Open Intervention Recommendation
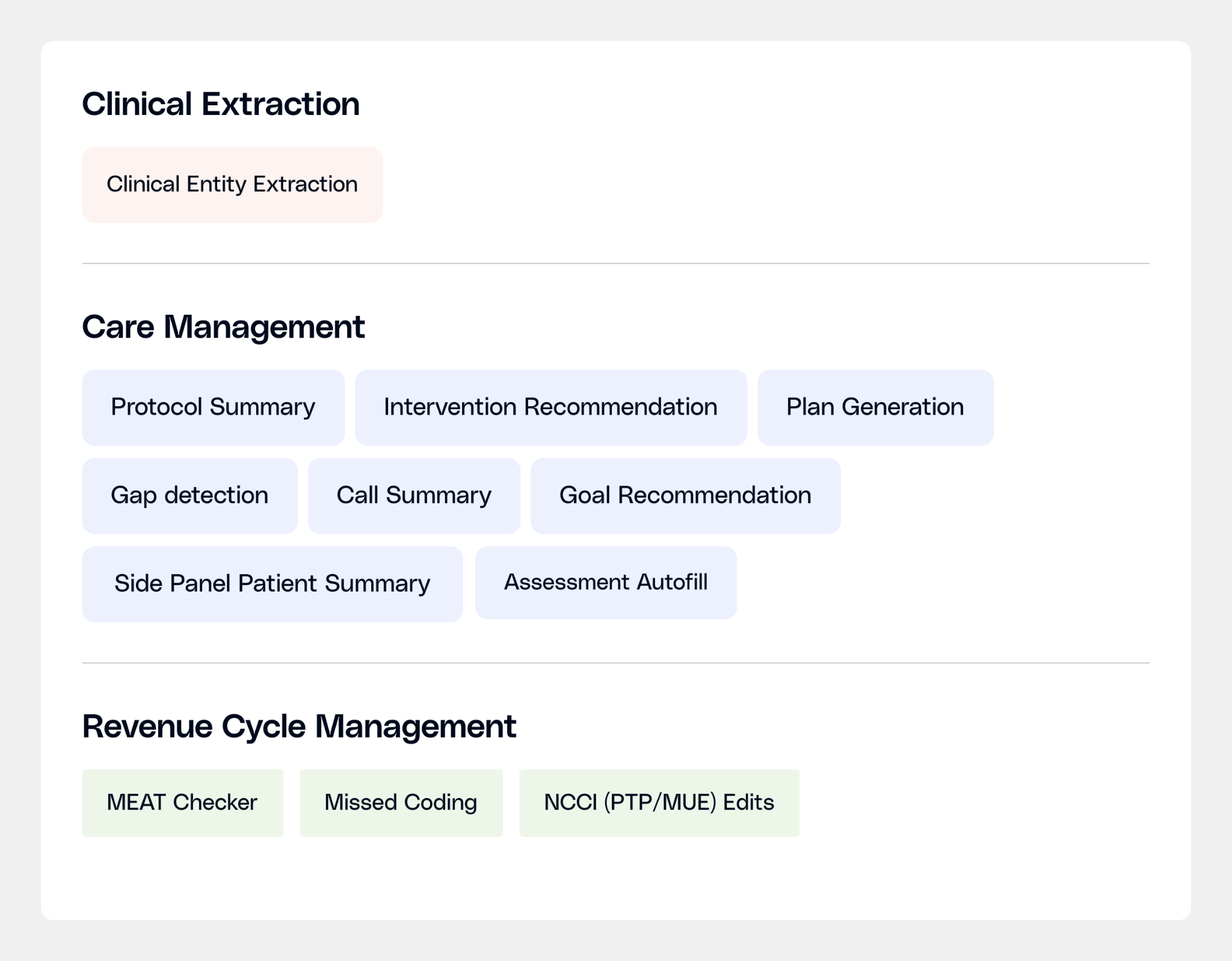The image size is (1232, 961). click(550, 407)
